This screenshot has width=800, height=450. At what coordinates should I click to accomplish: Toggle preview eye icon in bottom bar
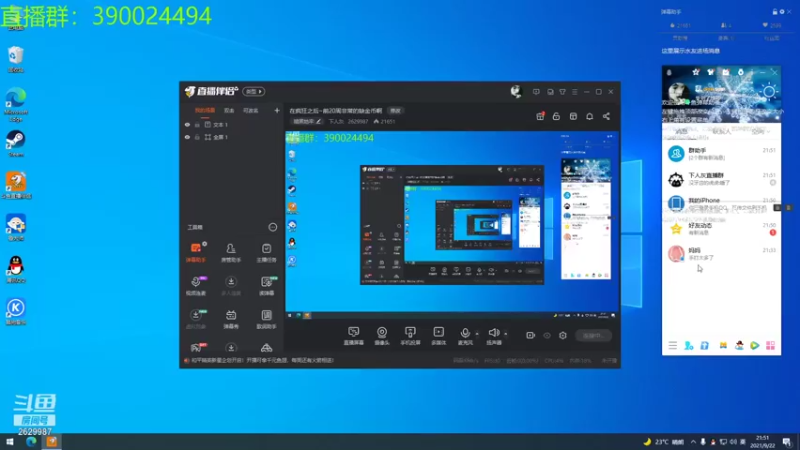(547, 335)
